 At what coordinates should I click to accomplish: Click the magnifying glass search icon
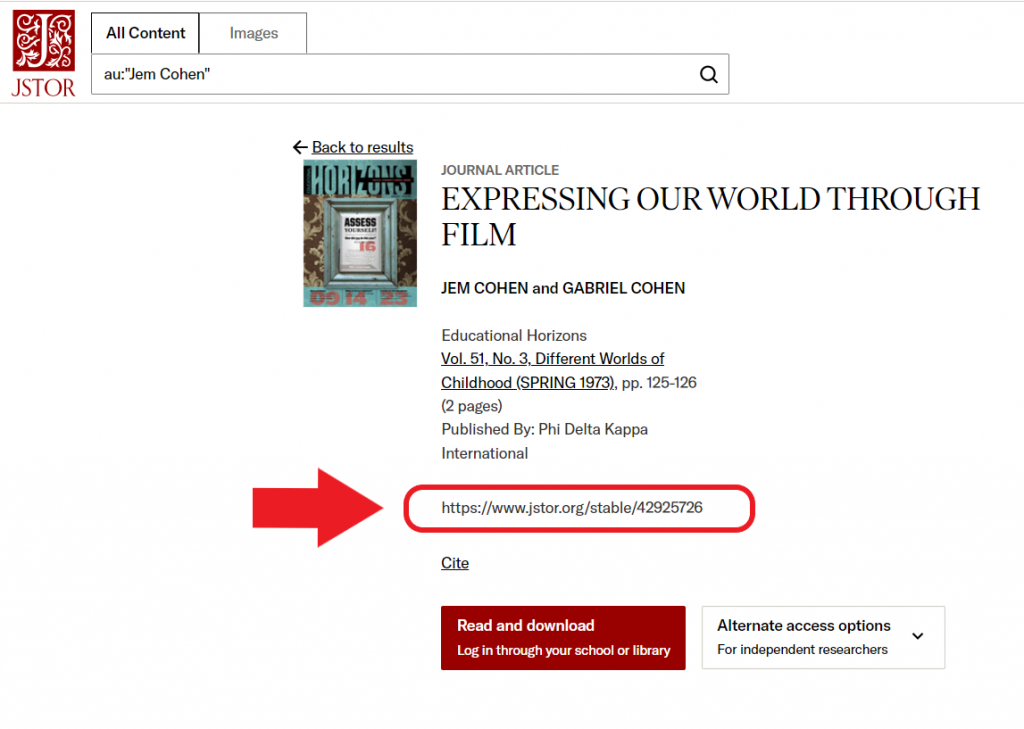tap(709, 74)
